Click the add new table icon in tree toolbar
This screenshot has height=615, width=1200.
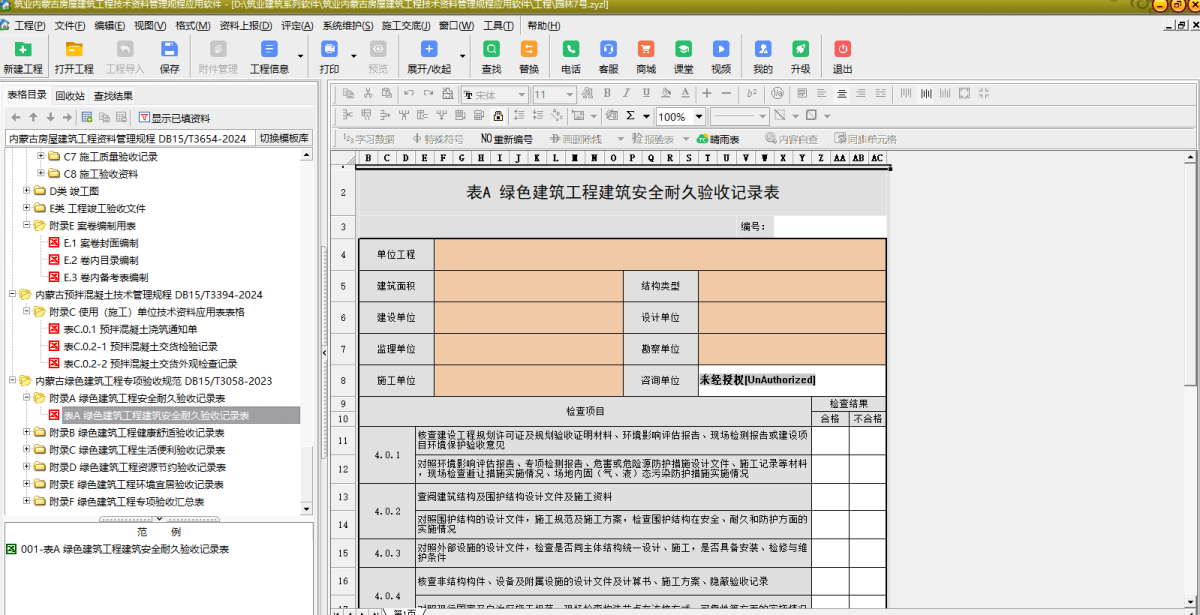click(x=87, y=118)
